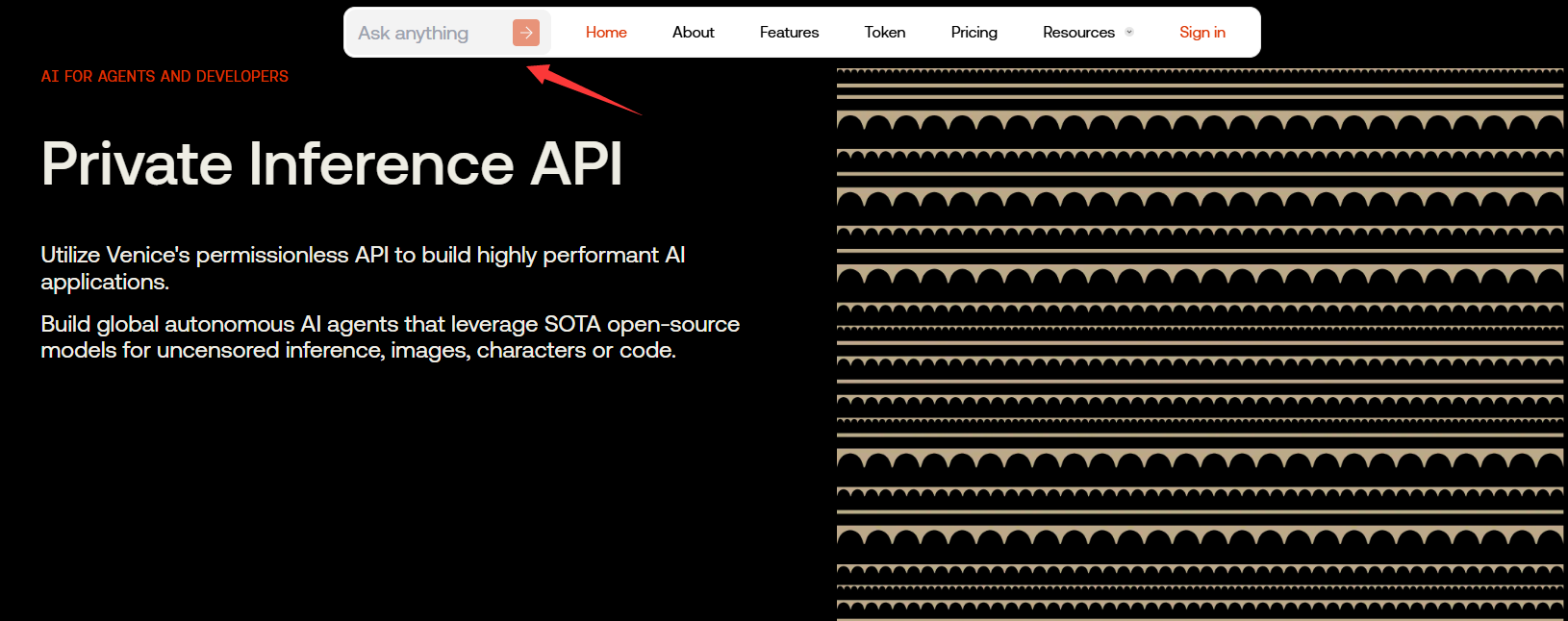This screenshot has height=621, width=1568.
Task: Expand the Resources dropdown menu
Action: 1088,33
